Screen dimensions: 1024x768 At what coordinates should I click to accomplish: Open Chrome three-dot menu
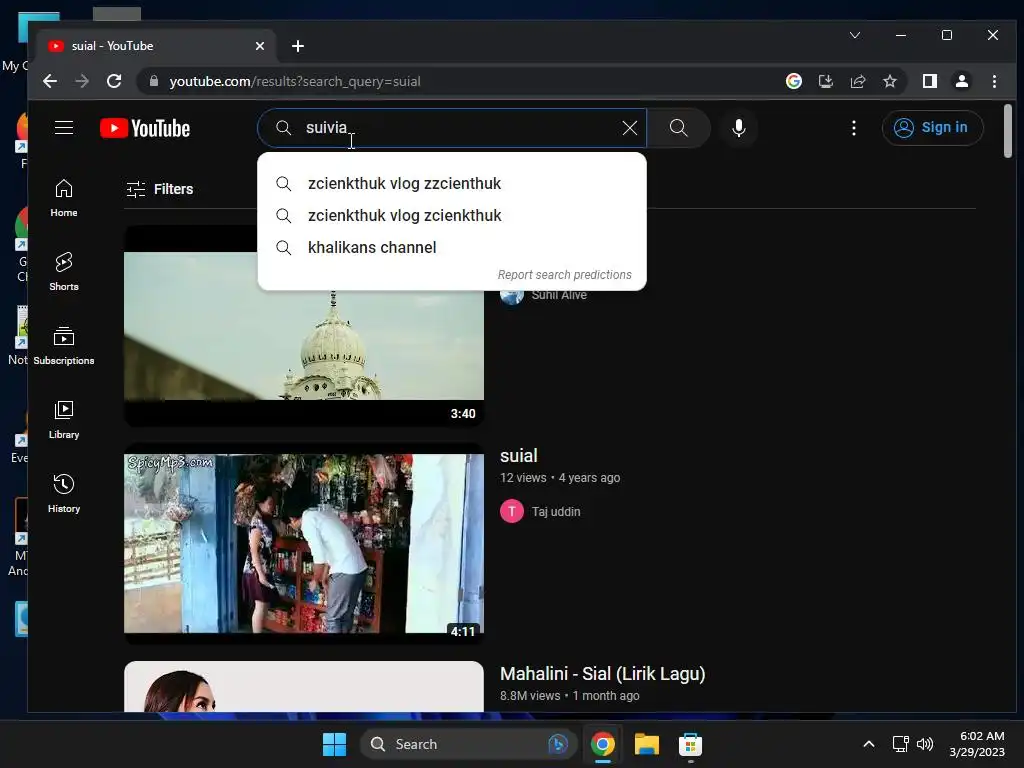(994, 81)
